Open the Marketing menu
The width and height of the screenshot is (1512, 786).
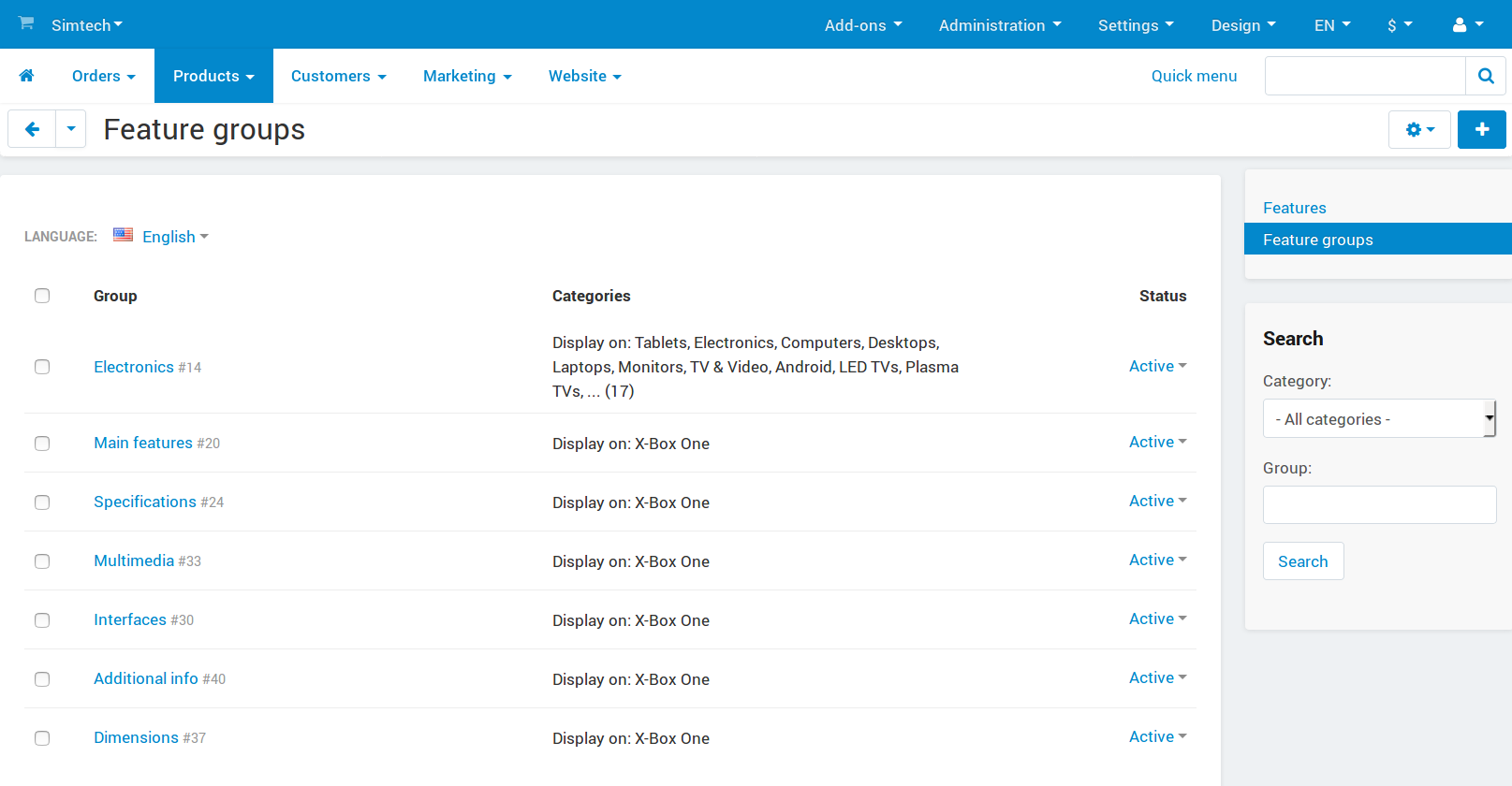pyautogui.click(x=467, y=76)
